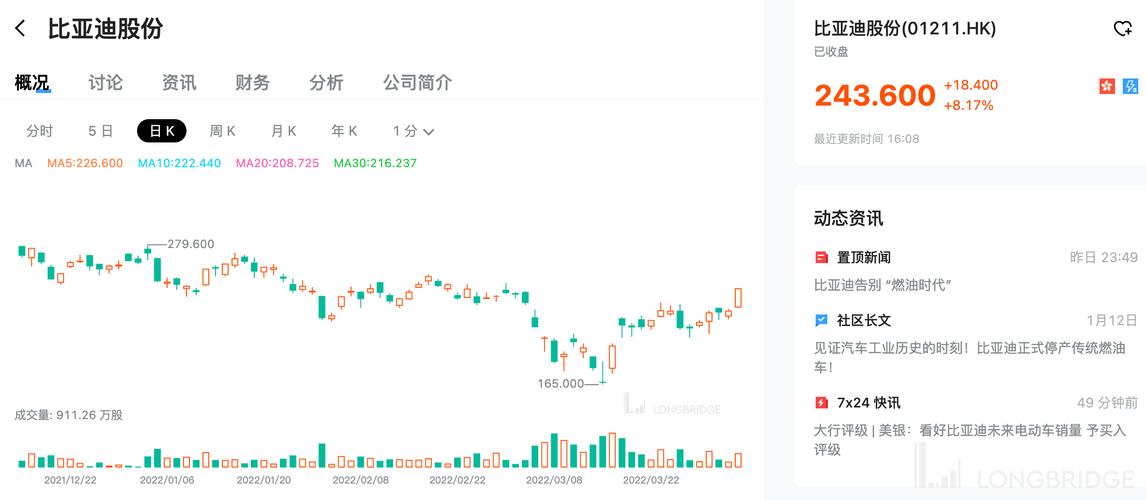This screenshot has height=500, width=1146.
Task: Open news 比亚迪告别 "燃油时代"
Action: point(883,285)
